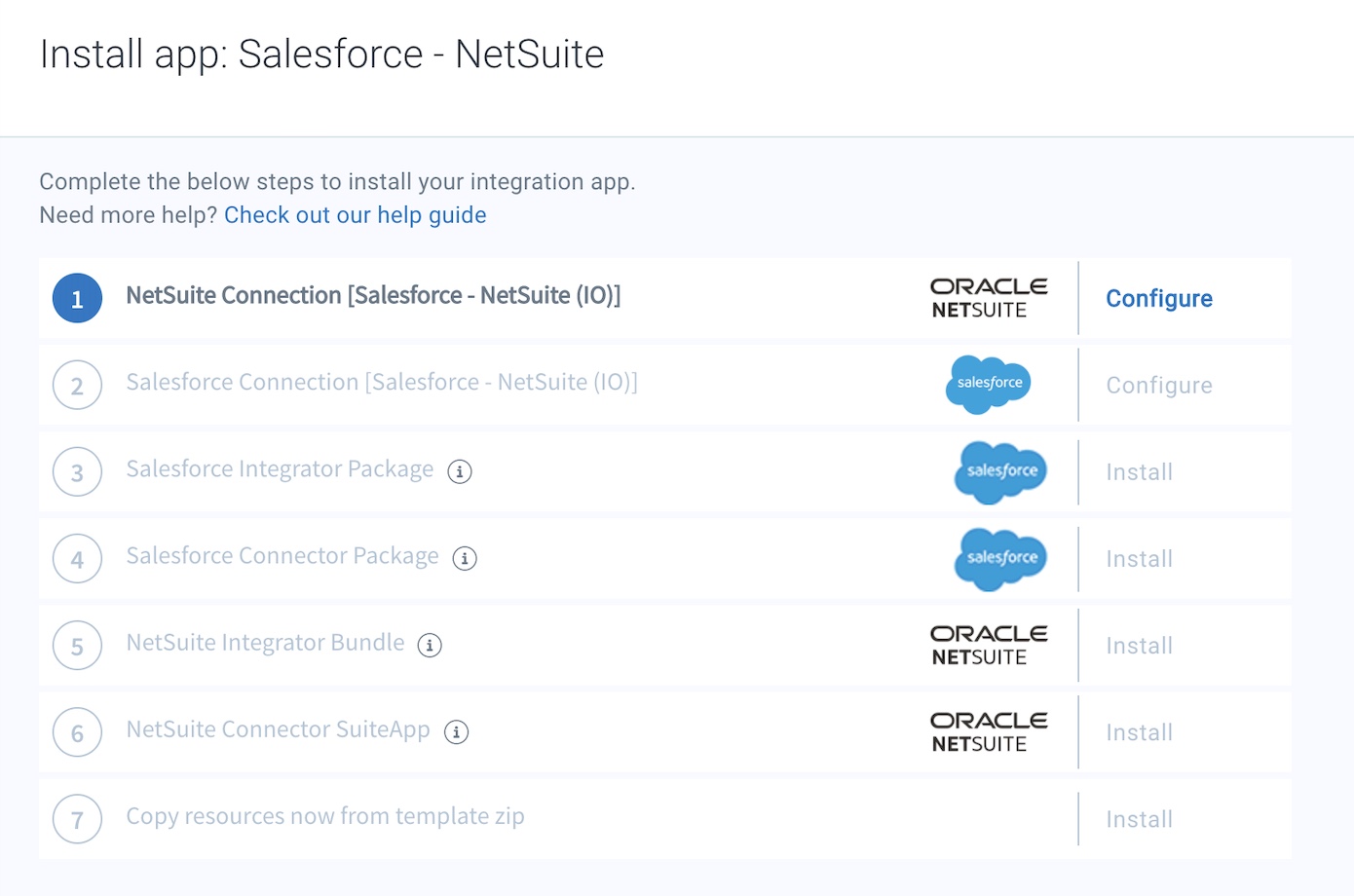The height and width of the screenshot is (896, 1354).
Task: Open the info icon beside Salesforce Integrator Package
Action: point(460,471)
